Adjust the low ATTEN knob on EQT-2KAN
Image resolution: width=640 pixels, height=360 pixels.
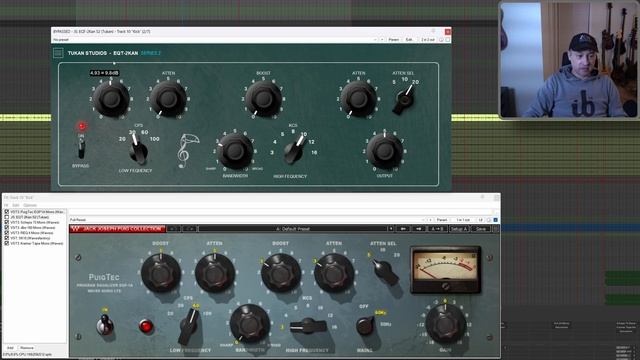(168, 98)
